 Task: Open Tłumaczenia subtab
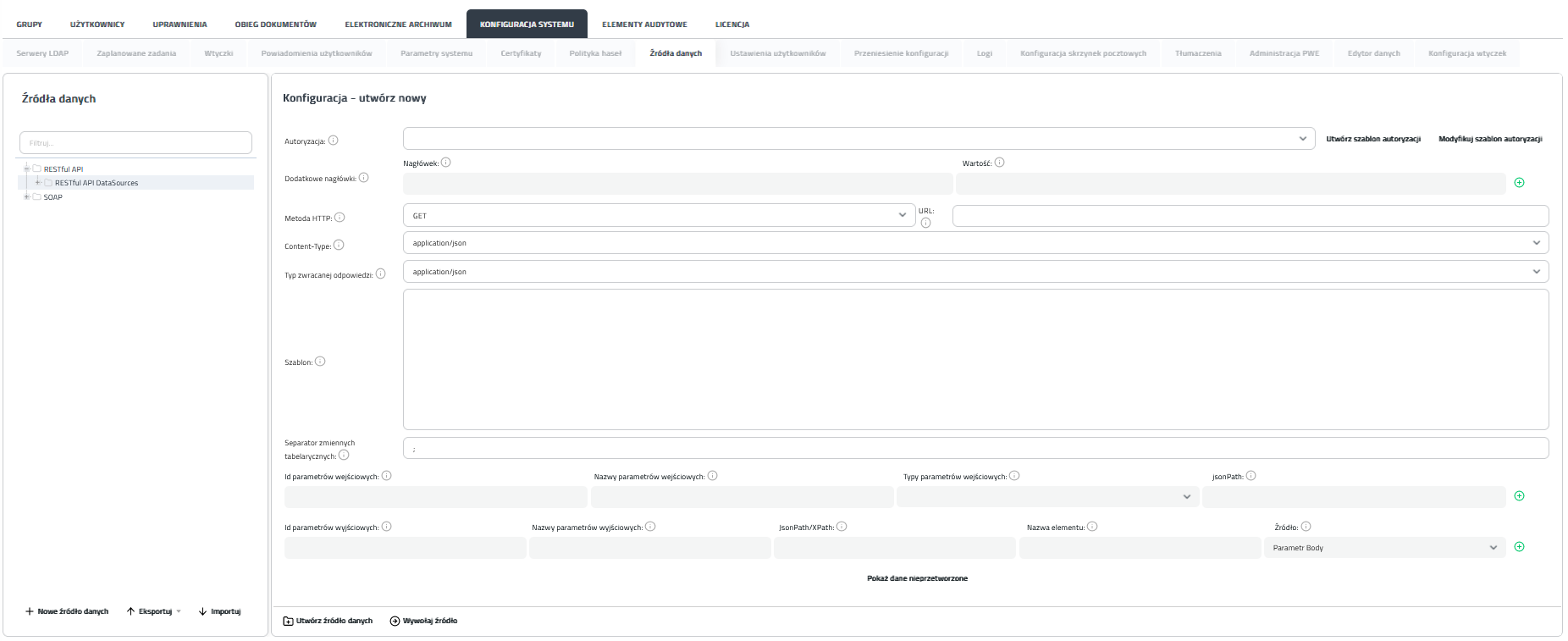tap(1198, 53)
